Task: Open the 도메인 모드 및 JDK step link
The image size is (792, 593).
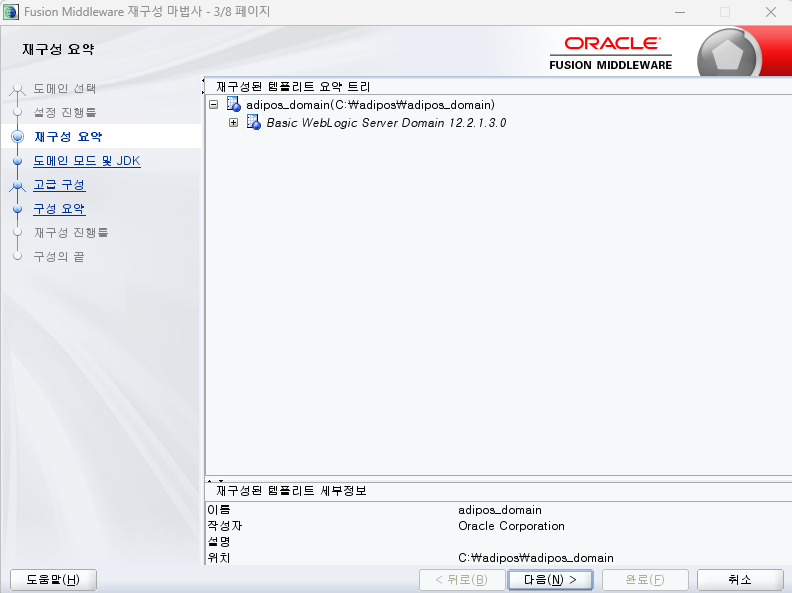Action: point(87,161)
